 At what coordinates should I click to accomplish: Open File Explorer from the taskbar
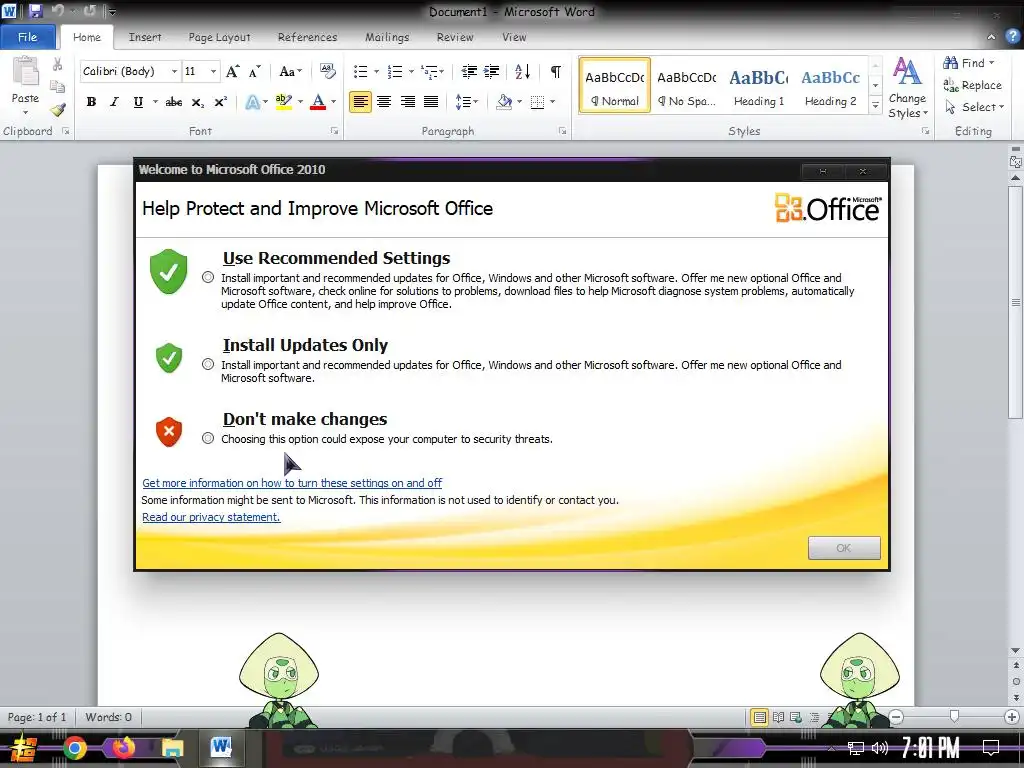172,748
